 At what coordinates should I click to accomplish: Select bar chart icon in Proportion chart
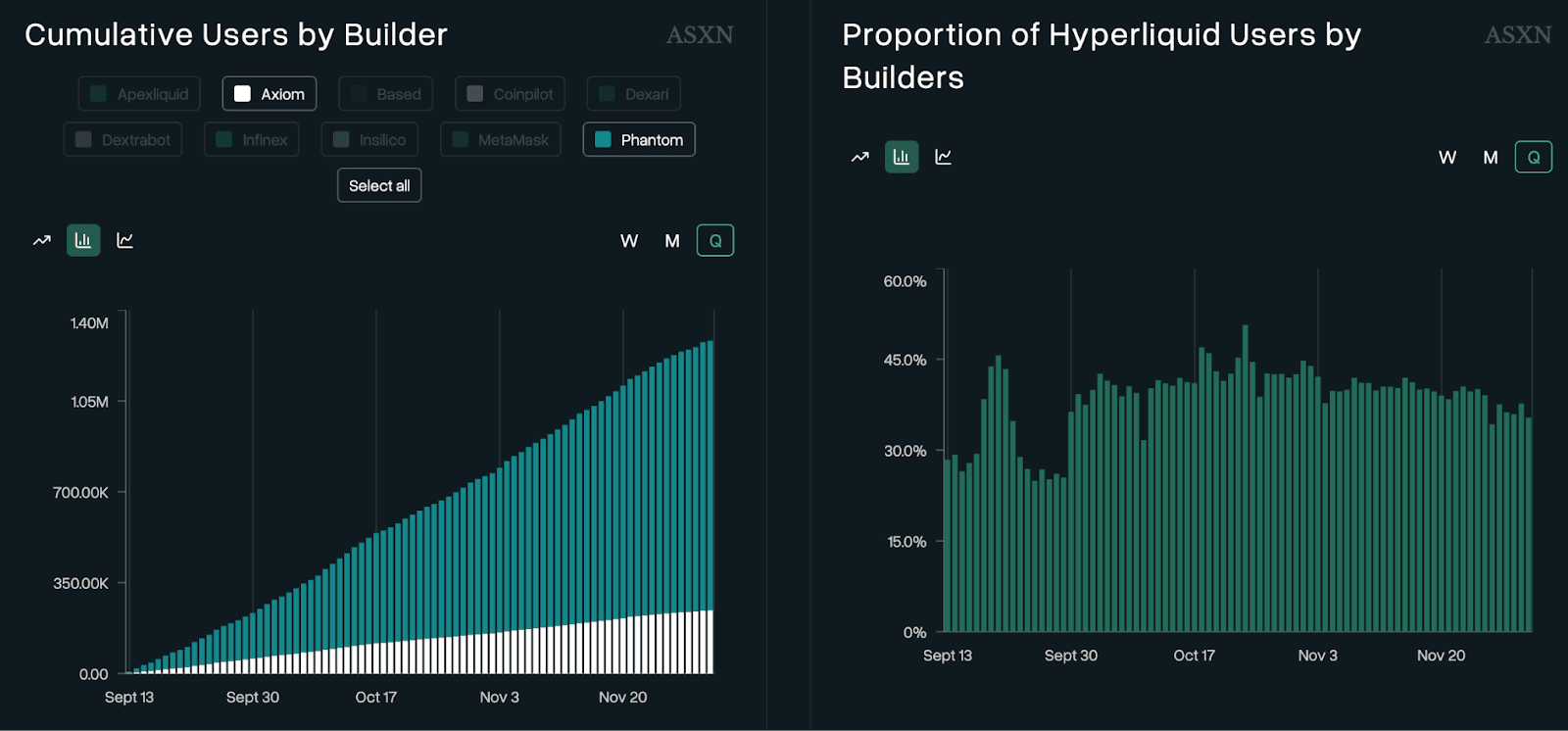click(902, 157)
